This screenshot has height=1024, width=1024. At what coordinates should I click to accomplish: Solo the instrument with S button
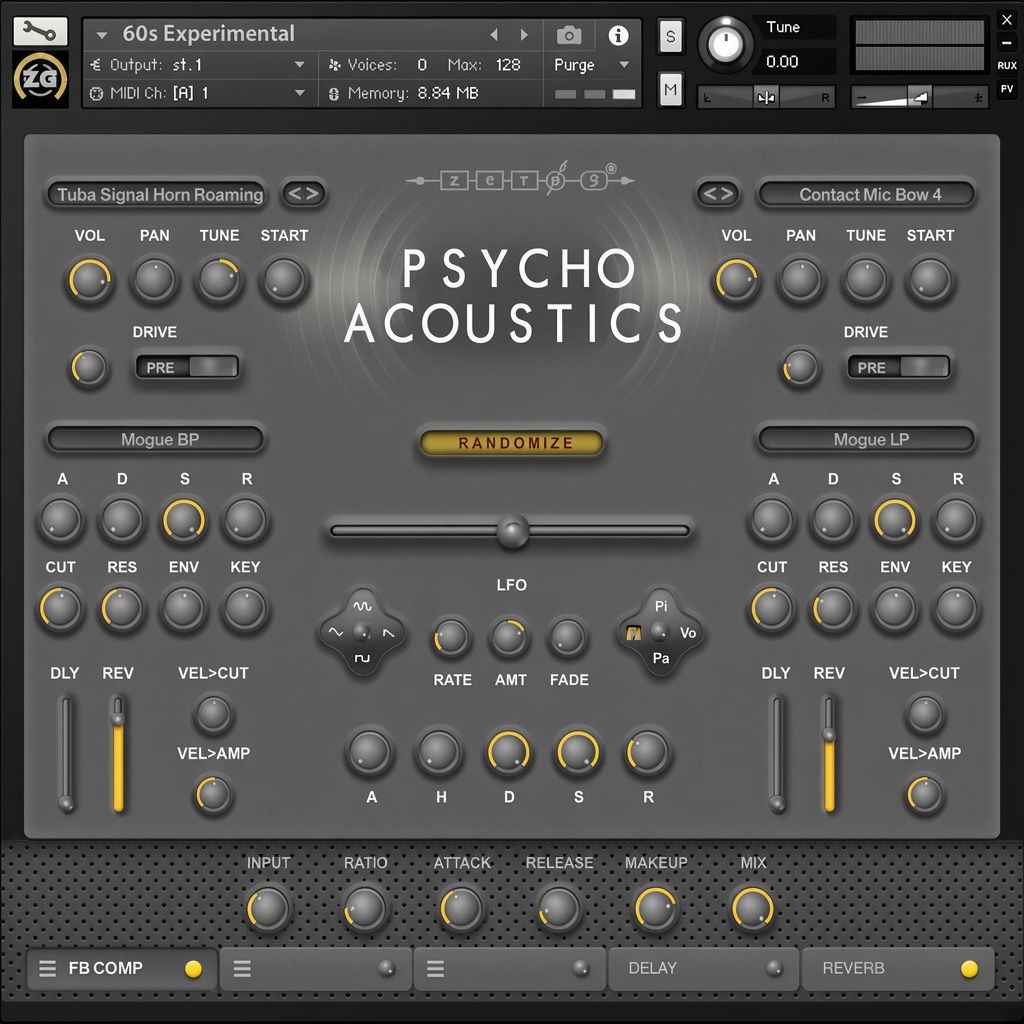[x=671, y=37]
